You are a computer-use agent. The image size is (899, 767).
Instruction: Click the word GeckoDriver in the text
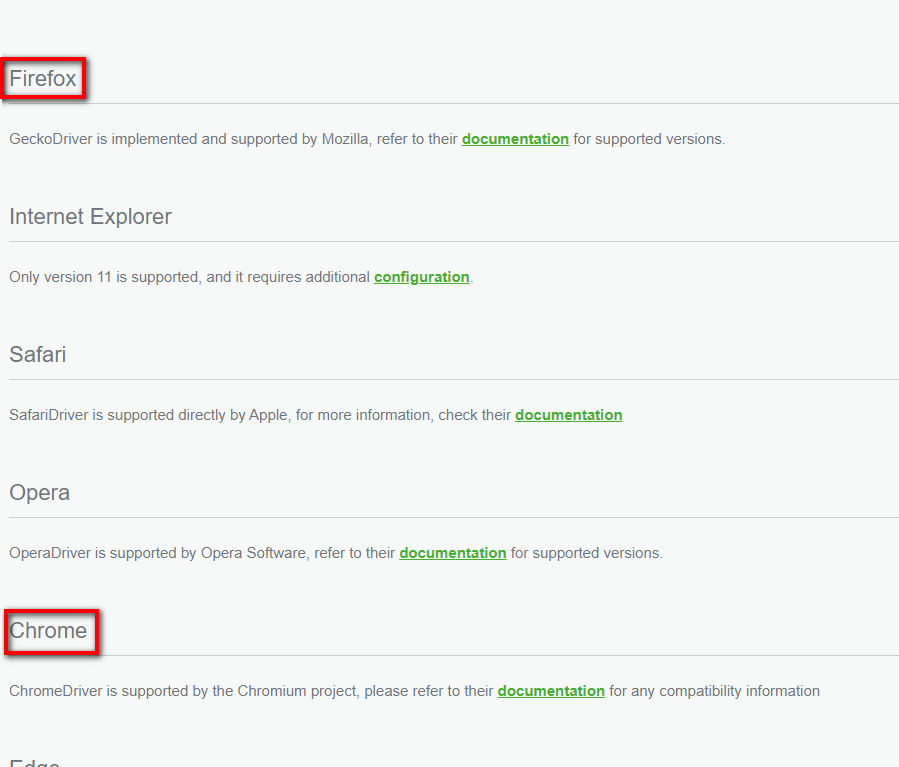pos(50,139)
